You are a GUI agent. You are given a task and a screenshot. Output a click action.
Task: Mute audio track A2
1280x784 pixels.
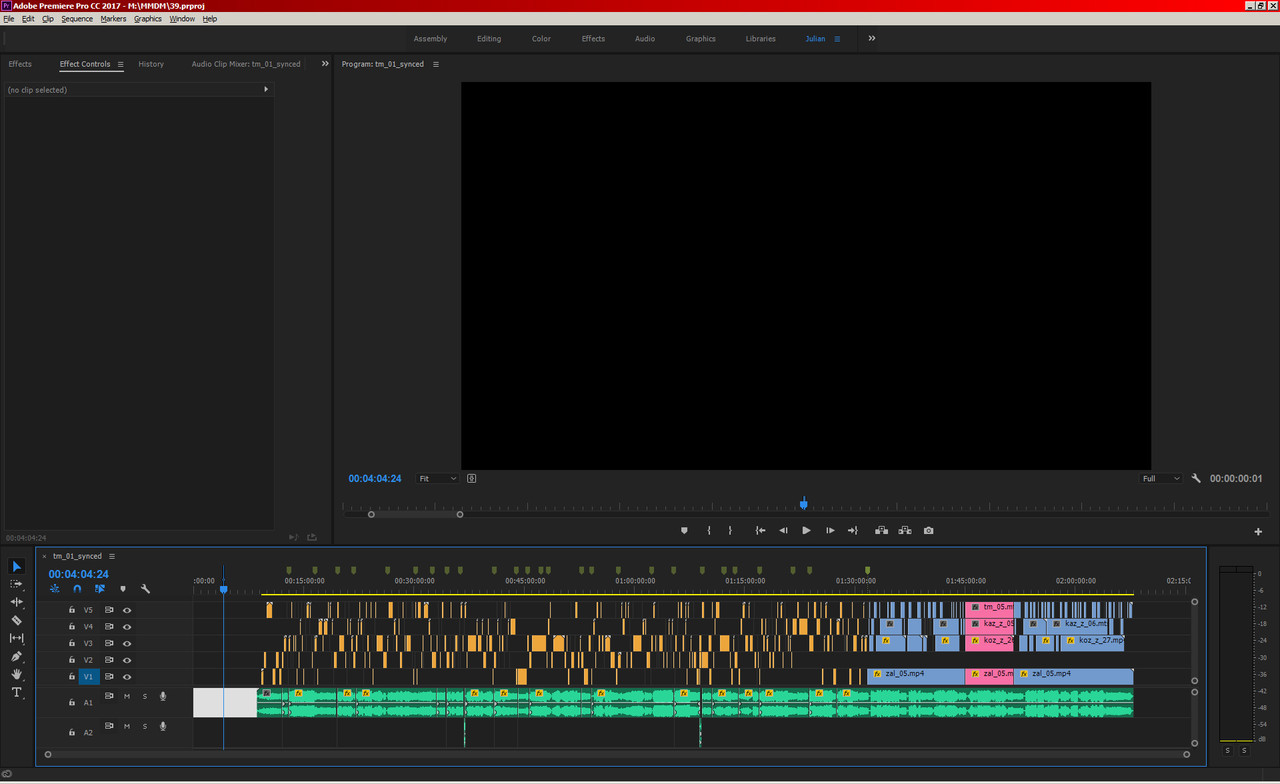point(127,726)
